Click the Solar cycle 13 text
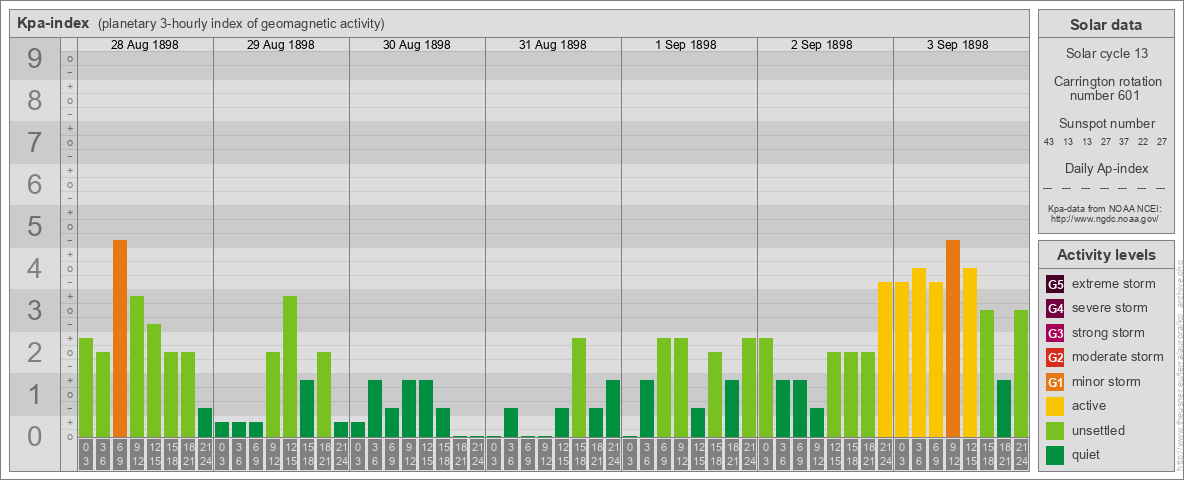 pyautogui.click(x=1106, y=54)
